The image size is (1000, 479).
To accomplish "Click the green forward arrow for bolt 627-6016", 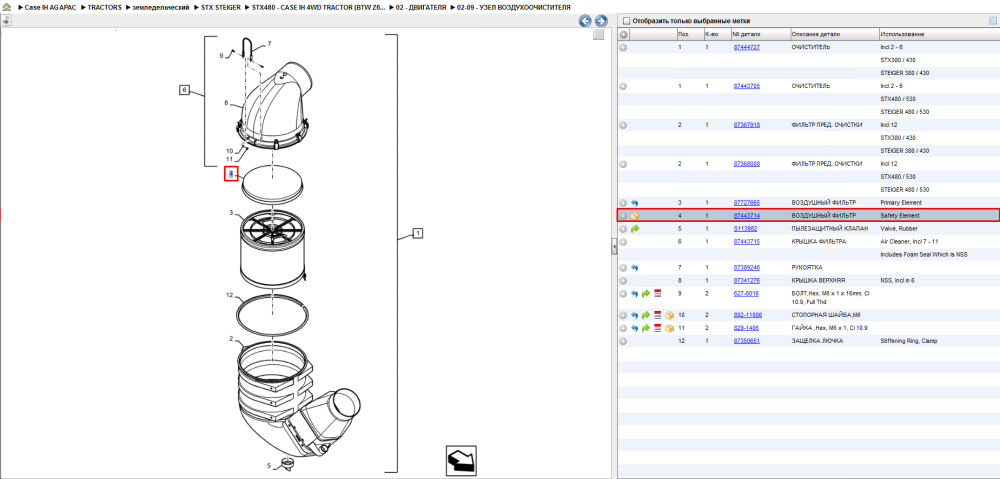I will tap(646, 293).
